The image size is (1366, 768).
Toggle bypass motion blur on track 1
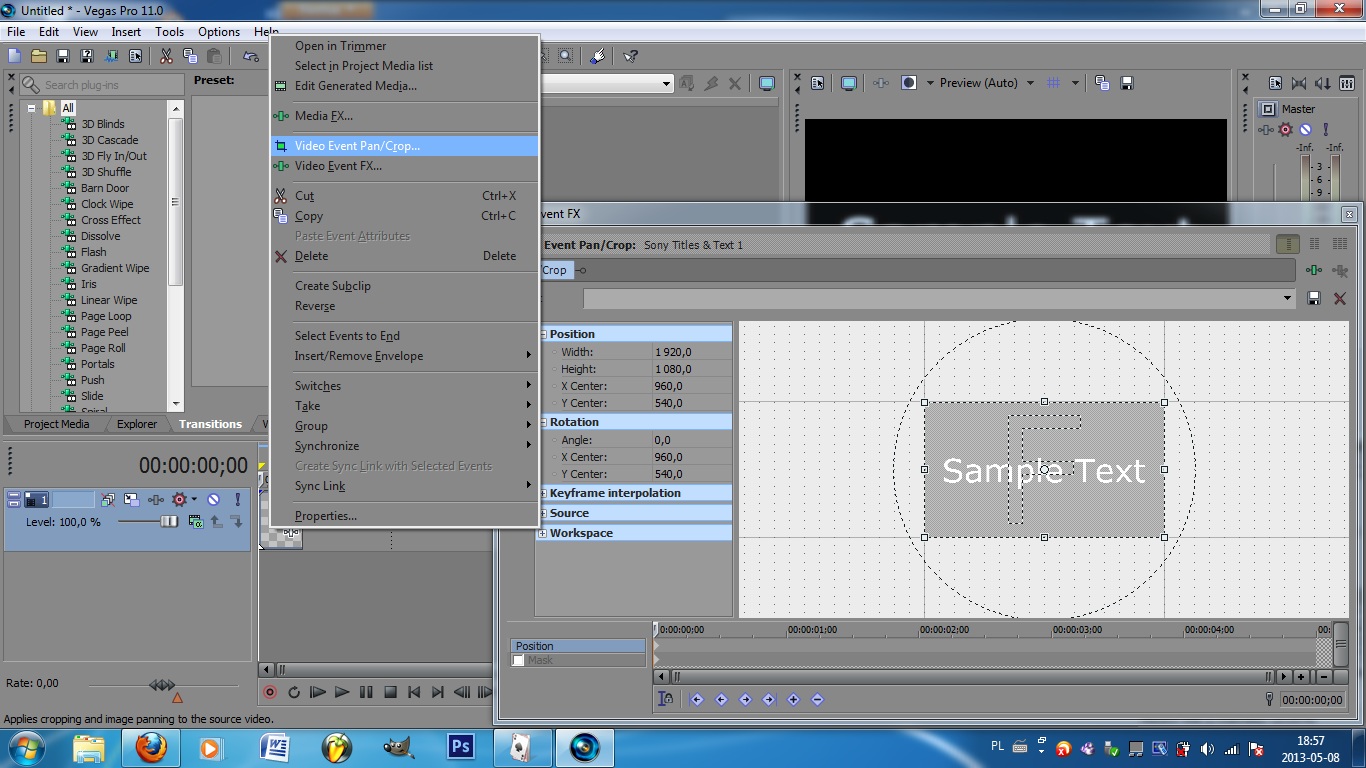(107, 499)
